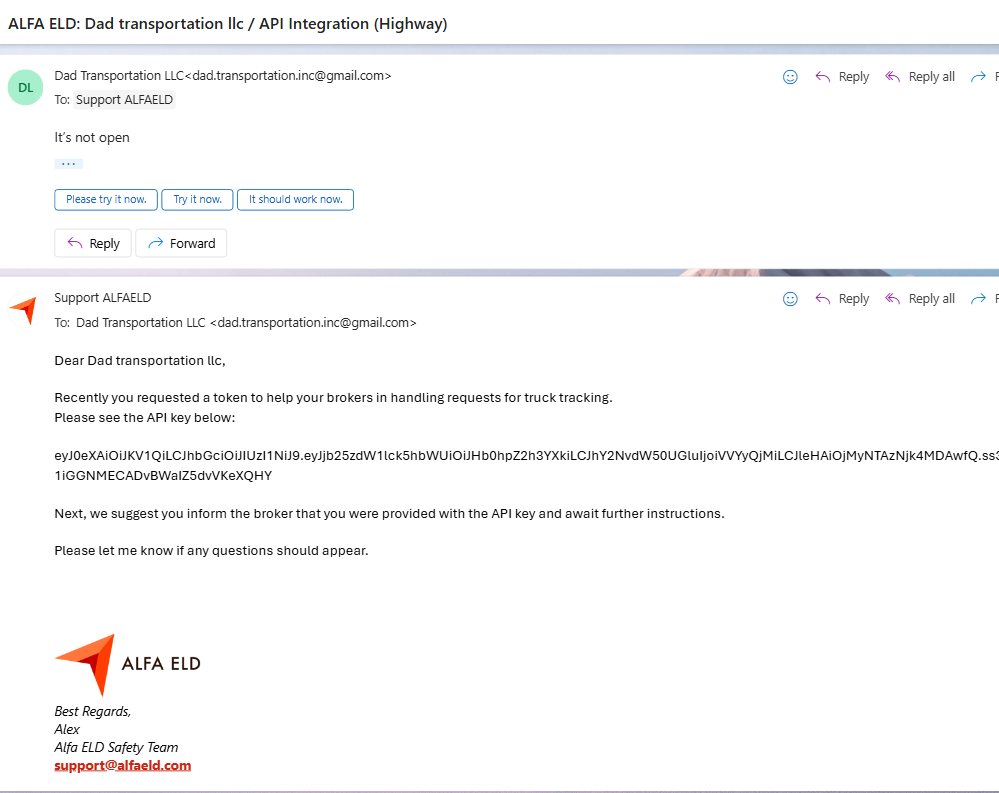This screenshot has width=999, height=793.
Task: Click "Dear Dad transportation llc," greeting
Action: click(x=140, y=361)
